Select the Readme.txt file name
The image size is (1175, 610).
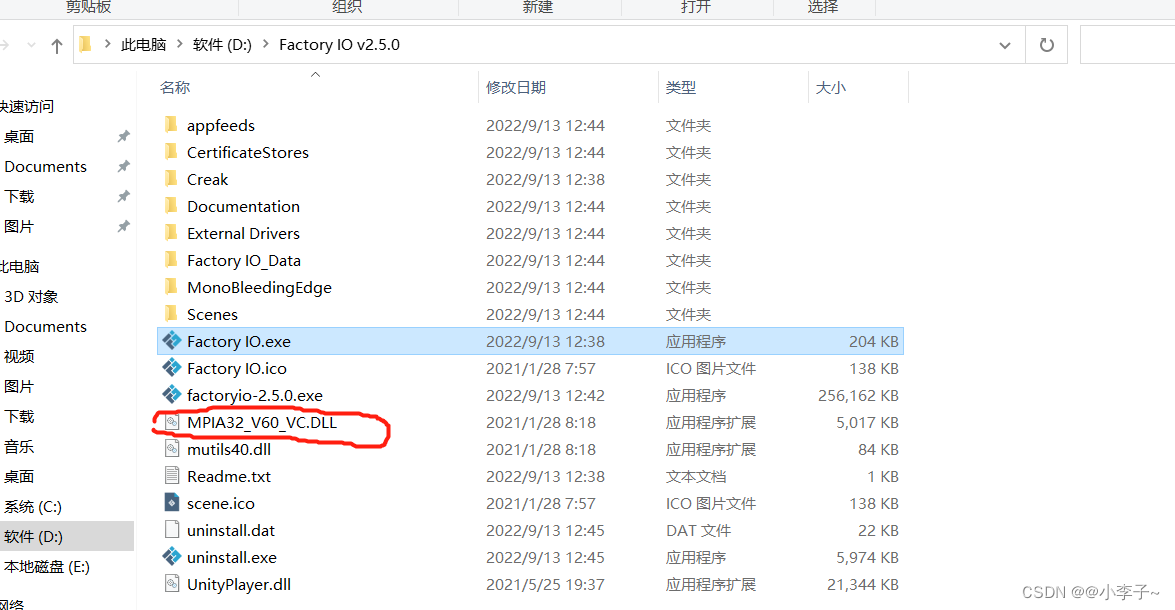229,477
